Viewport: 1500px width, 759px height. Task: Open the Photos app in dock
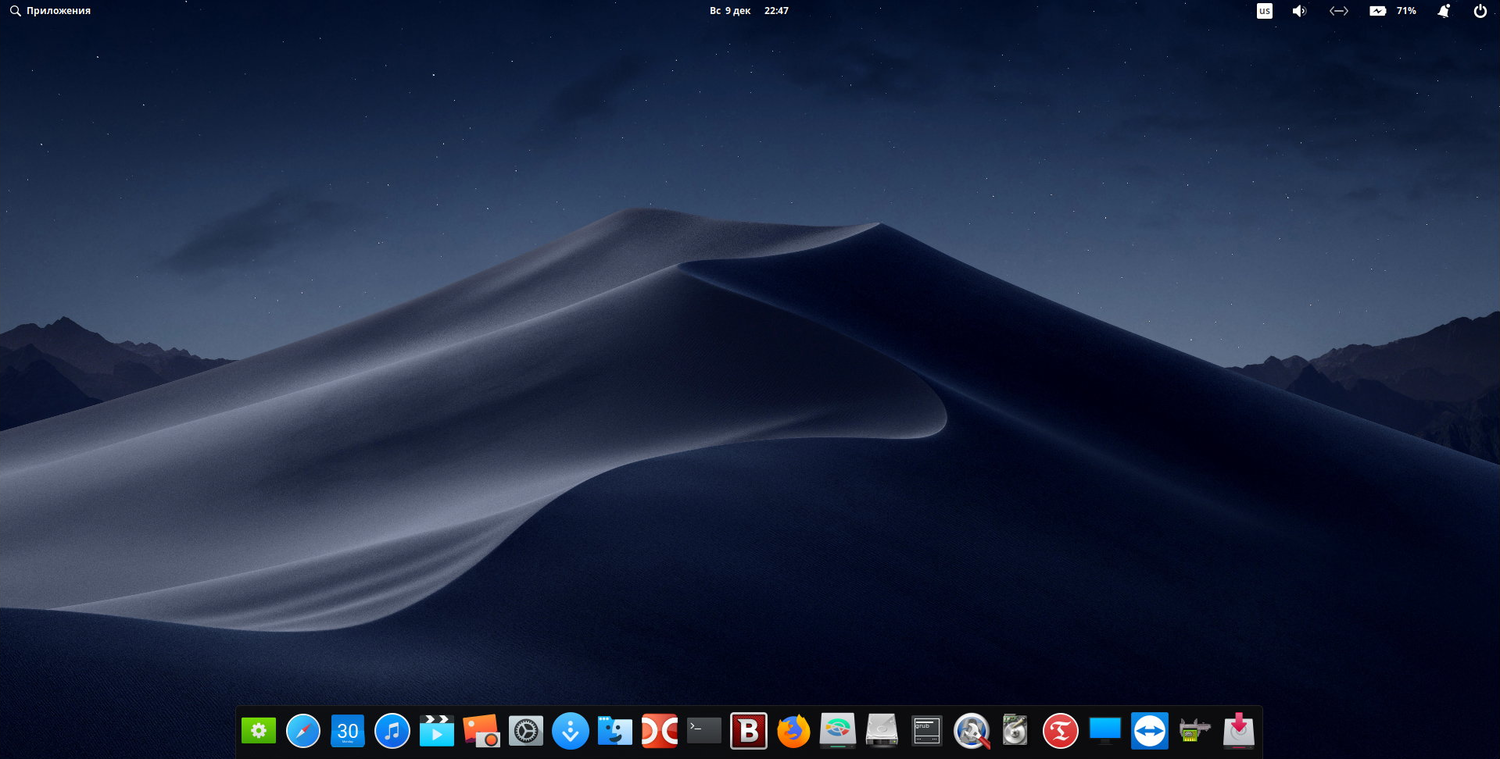pyautogui.click(x=481, y=731)
